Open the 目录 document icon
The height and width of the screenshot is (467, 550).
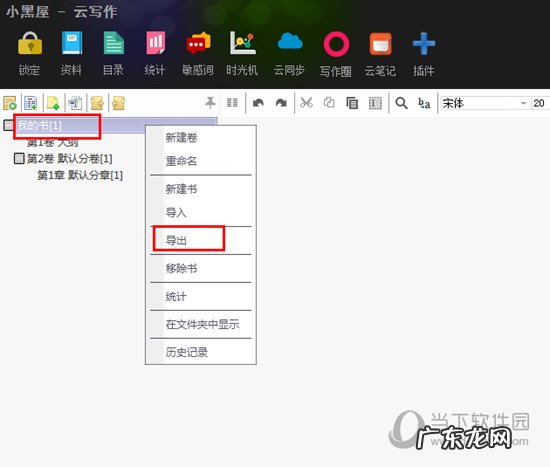click(114, 43)
